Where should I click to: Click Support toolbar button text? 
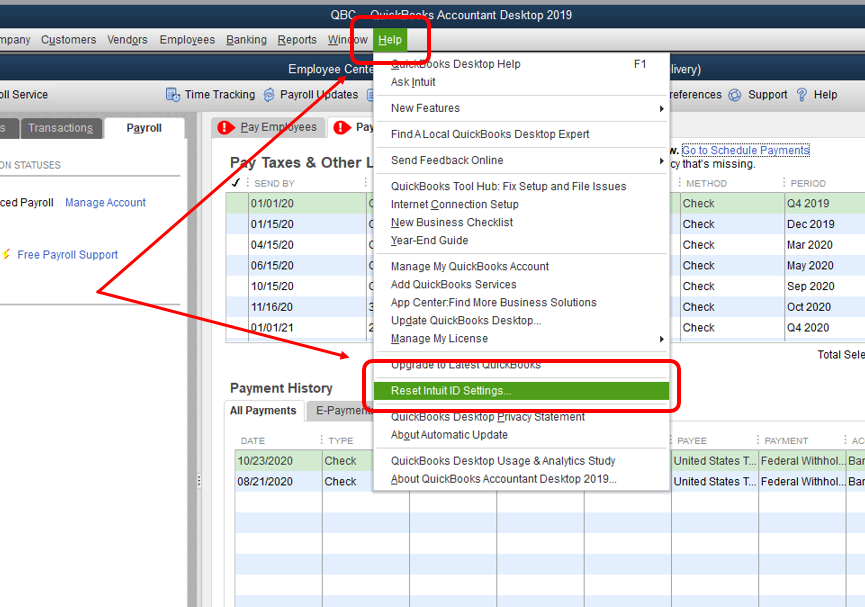click(x=767, y=95)
